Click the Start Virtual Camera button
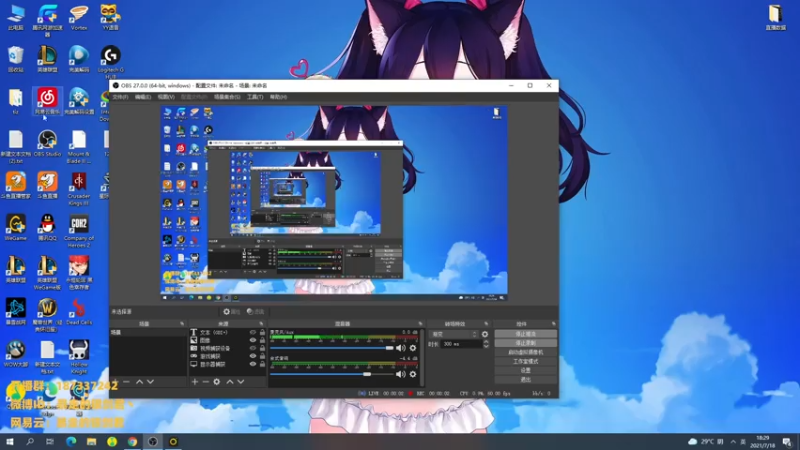 pos(526,352)
